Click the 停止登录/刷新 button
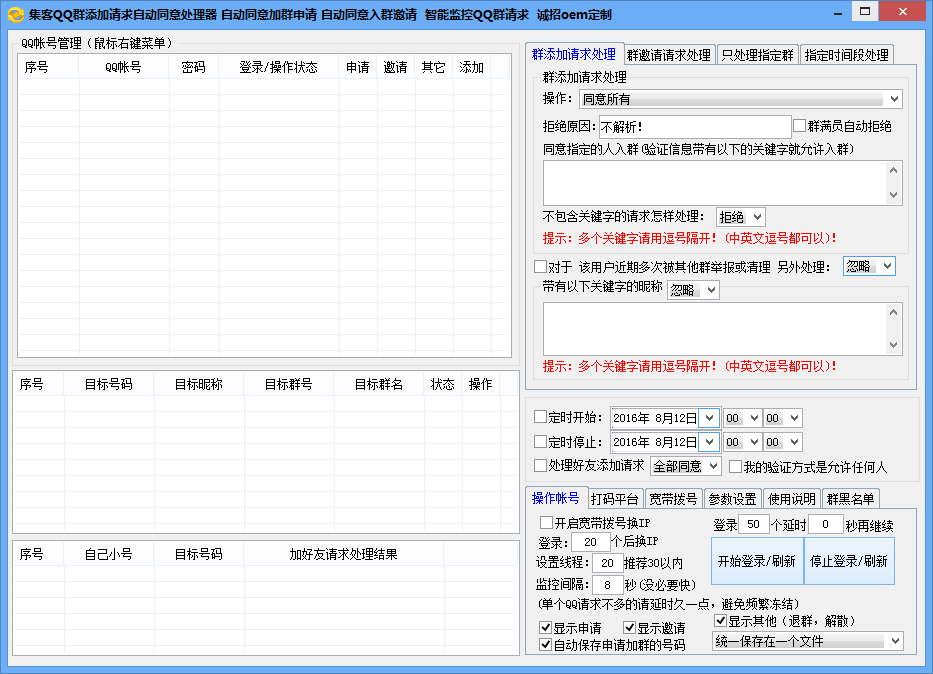Image resolution: width=933 pixels, height=674 pixels. tap(849, 561)
